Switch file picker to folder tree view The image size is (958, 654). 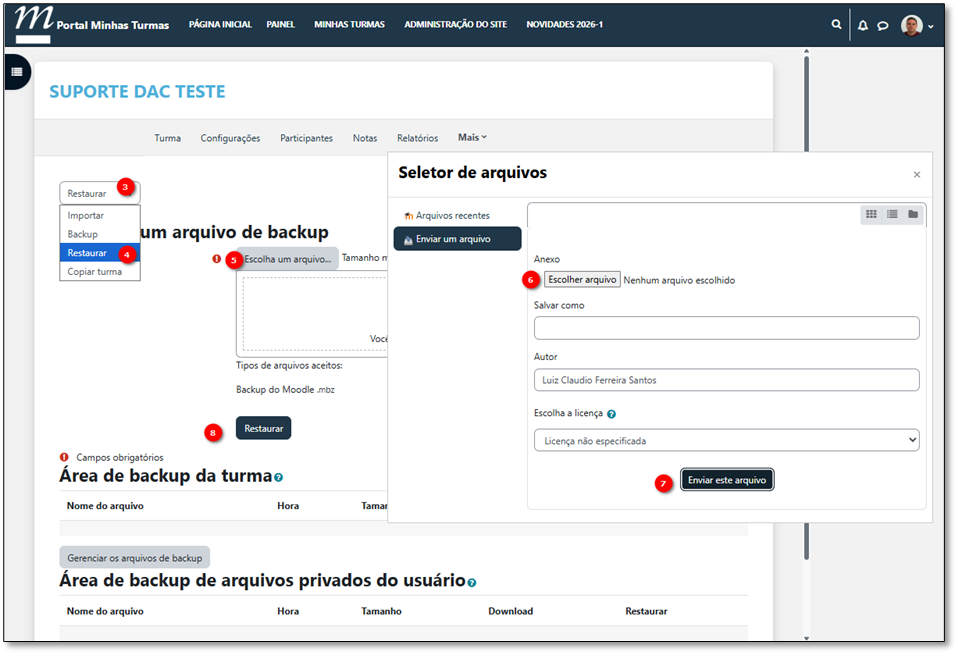point(913,214)
